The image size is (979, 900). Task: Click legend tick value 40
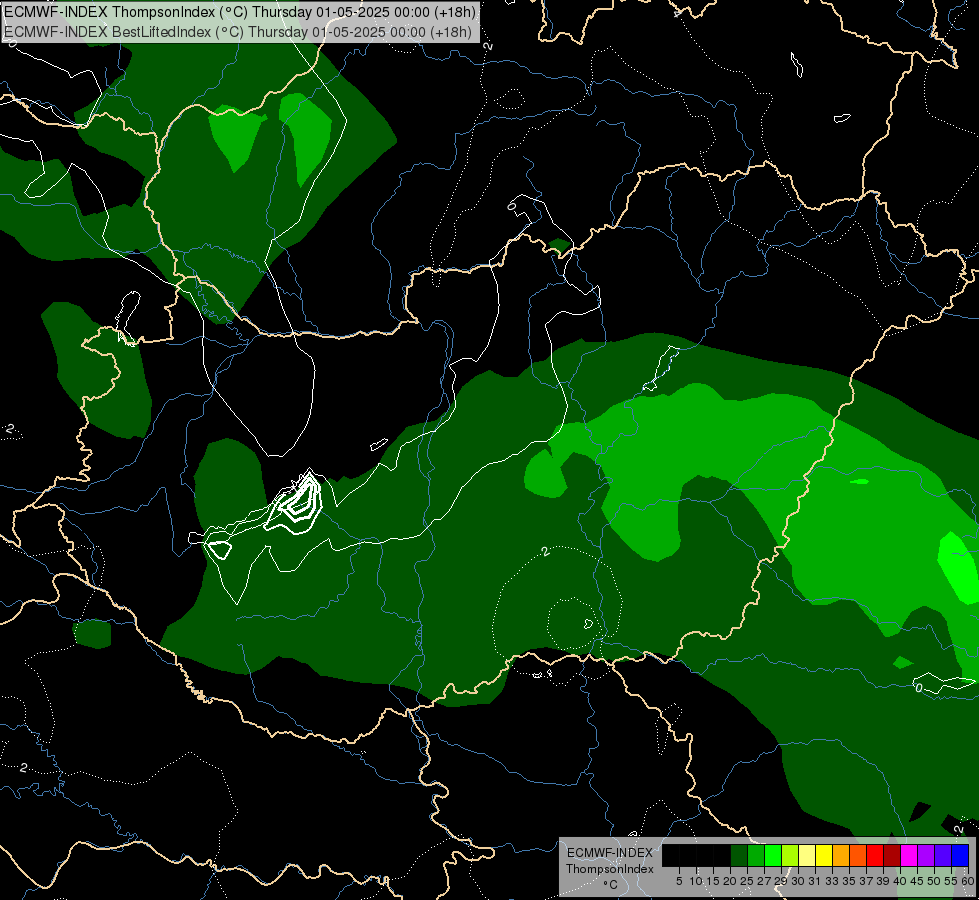point(900,881)
